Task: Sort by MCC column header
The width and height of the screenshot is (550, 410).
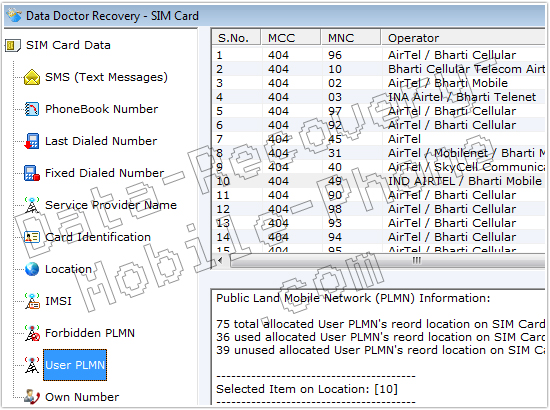Action: (x=291, y=38)
